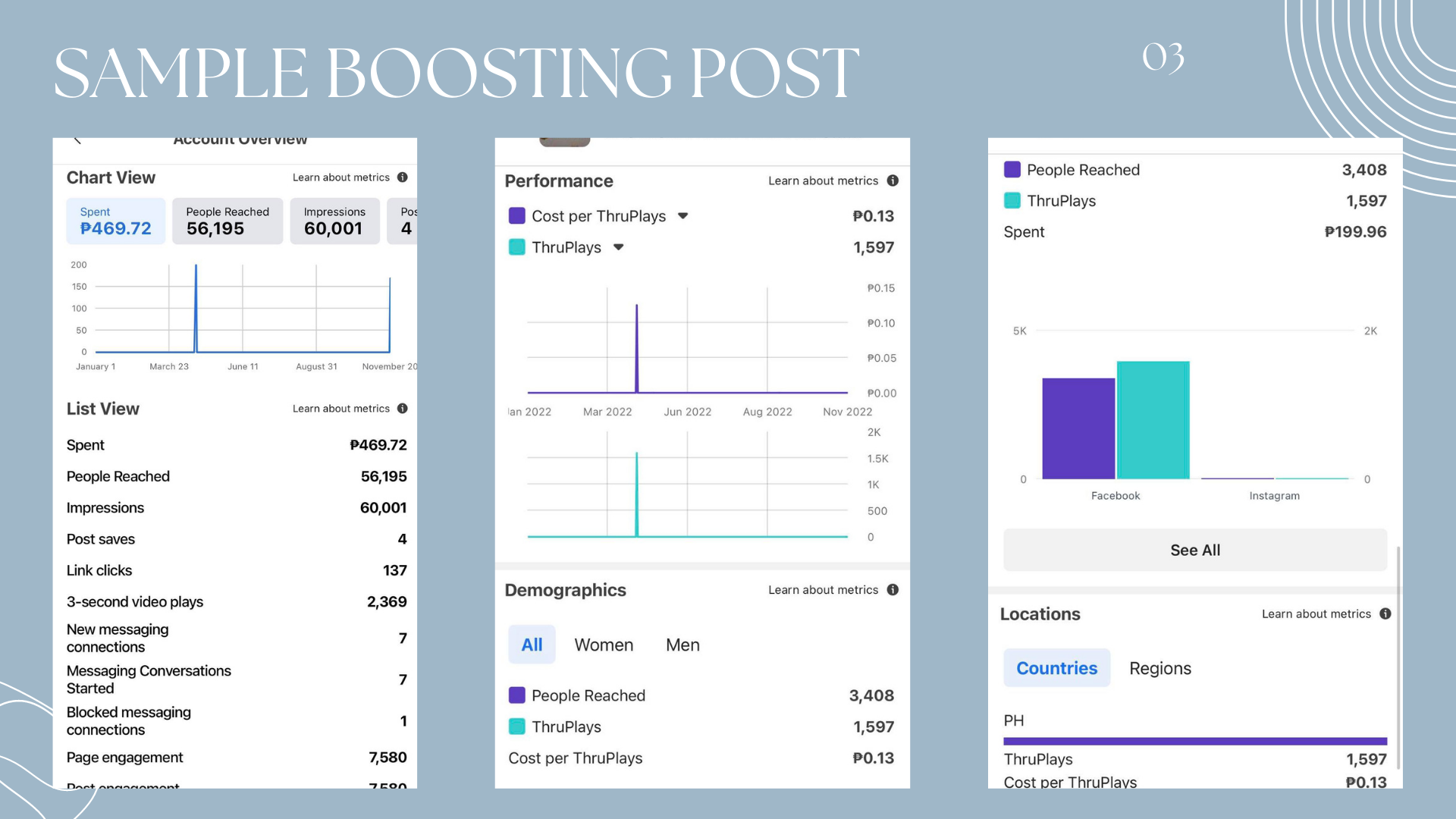
Task: Select the People Reached metric card
Action: click(x=227, y=221)
